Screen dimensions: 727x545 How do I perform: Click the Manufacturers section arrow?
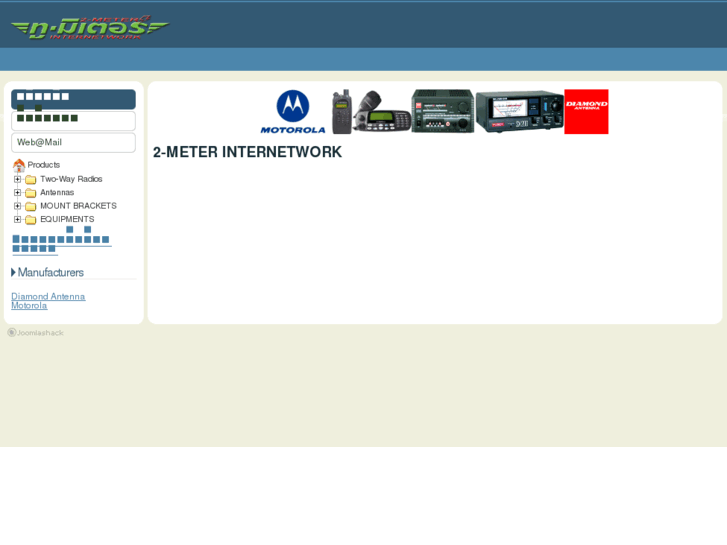pyautogui.click(x=13, y=272)
